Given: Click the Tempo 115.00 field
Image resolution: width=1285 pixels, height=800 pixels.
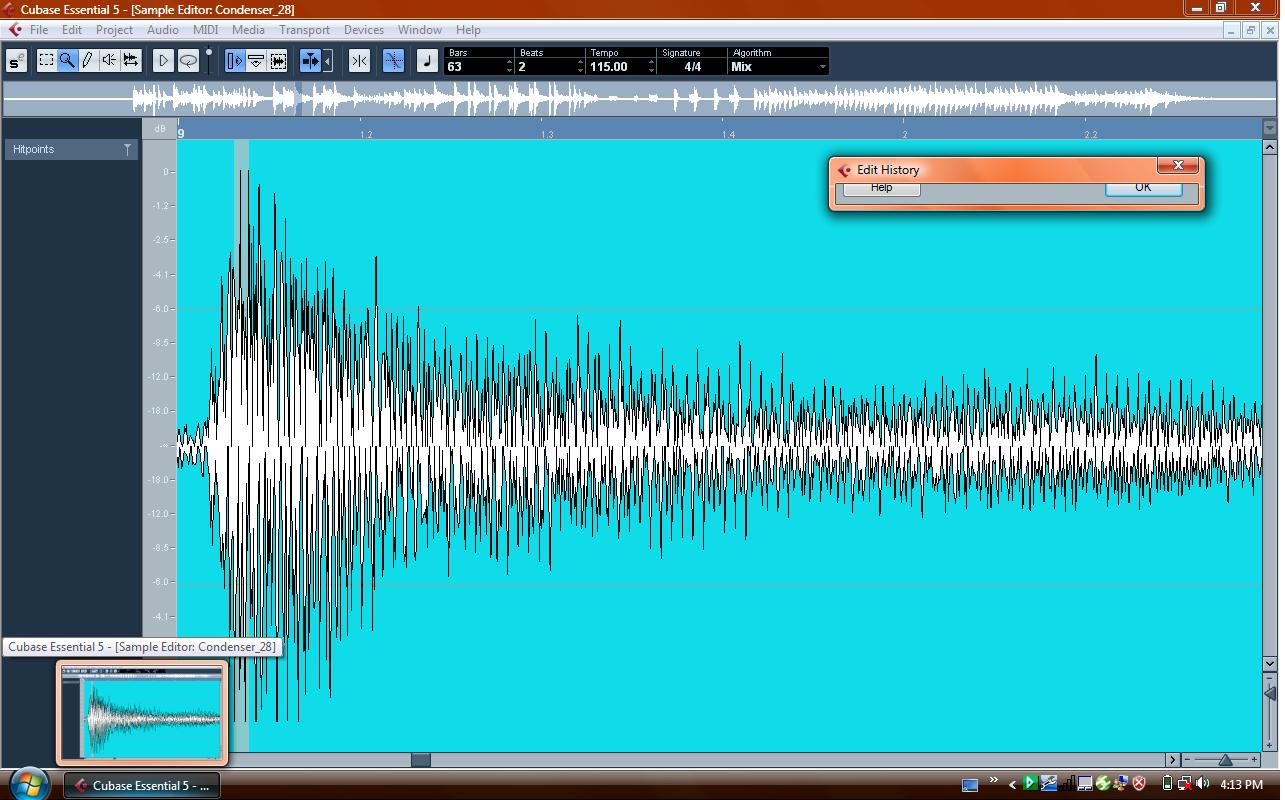Looking at the screenshot, I should click(616, 67).
